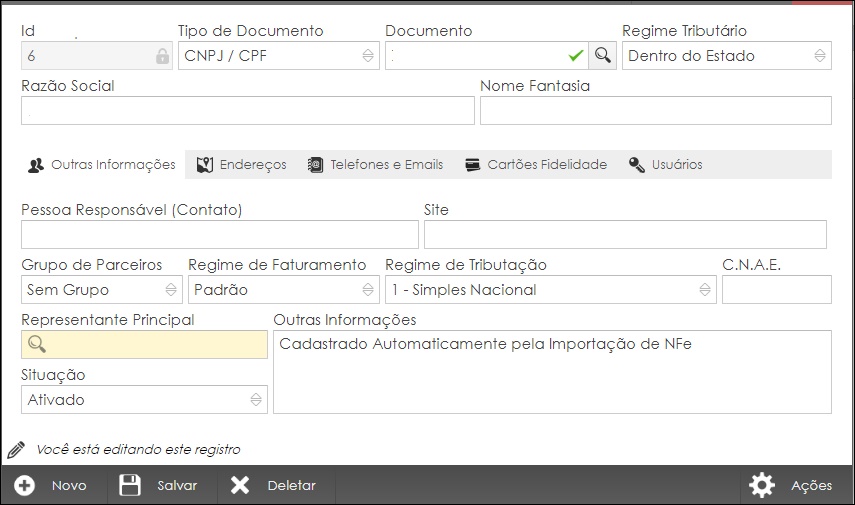Click the plus circle icon for Novo
The height and width of the screenshot is (505, 855).
point(25,485)
